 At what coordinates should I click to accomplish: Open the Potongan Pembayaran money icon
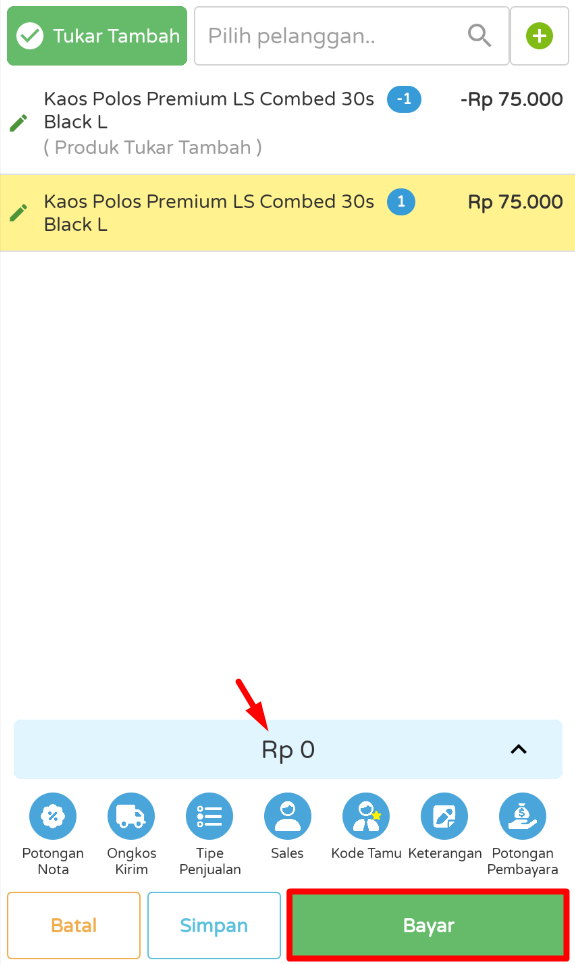[x=523, y=816]
